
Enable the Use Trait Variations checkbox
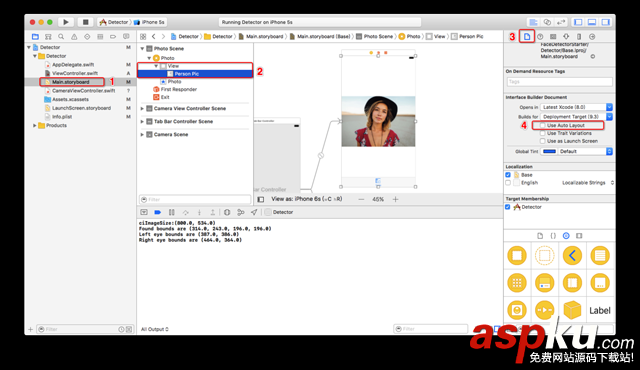click(542, 133)
